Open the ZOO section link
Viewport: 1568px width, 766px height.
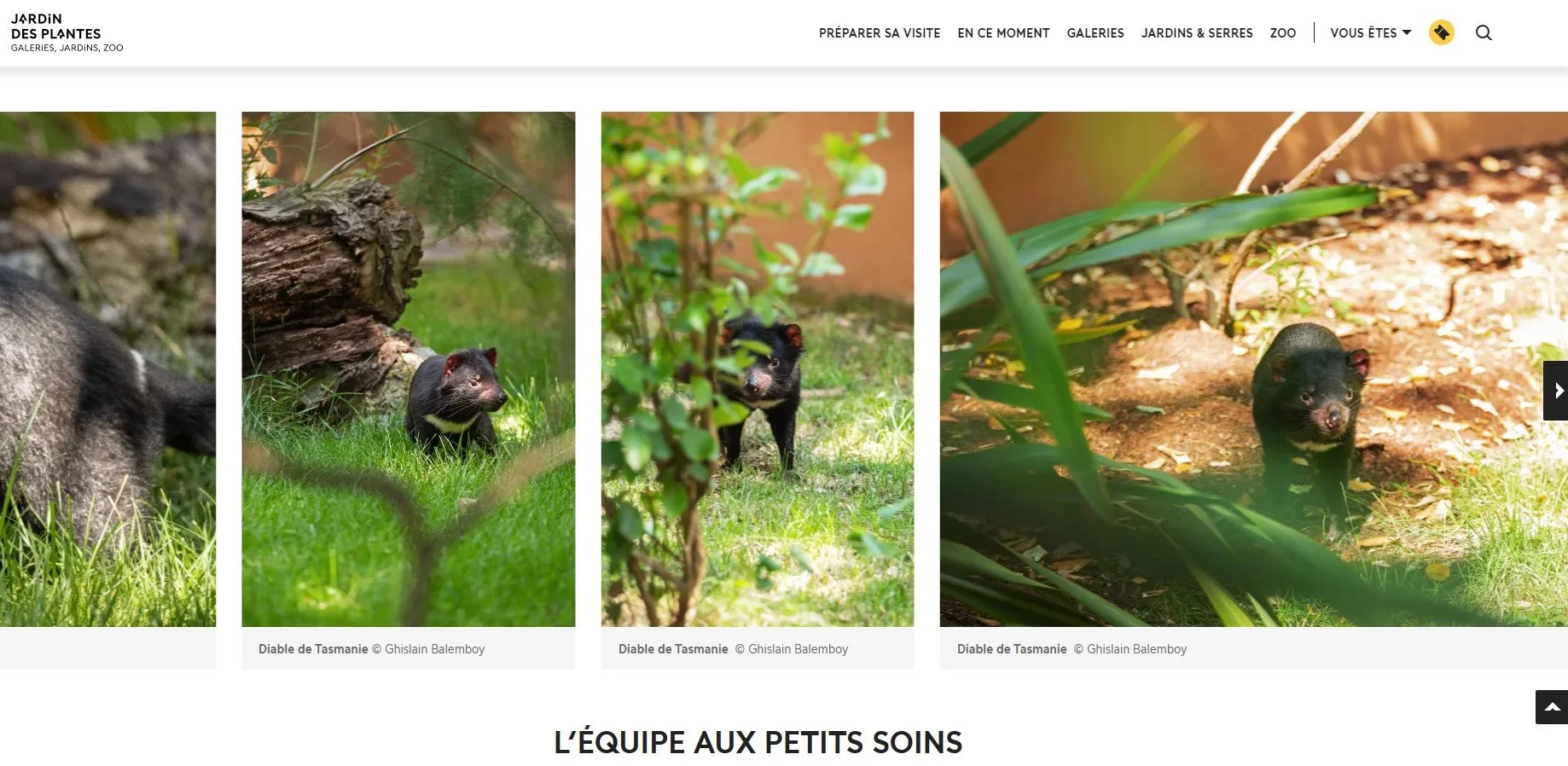(1283, 32)
